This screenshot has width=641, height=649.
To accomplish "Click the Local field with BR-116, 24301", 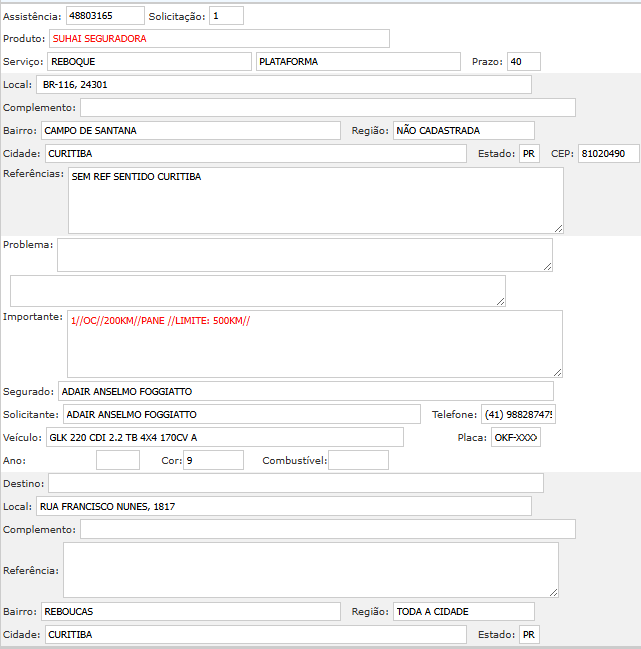I will pyautogui.click(x=283, y=85).
